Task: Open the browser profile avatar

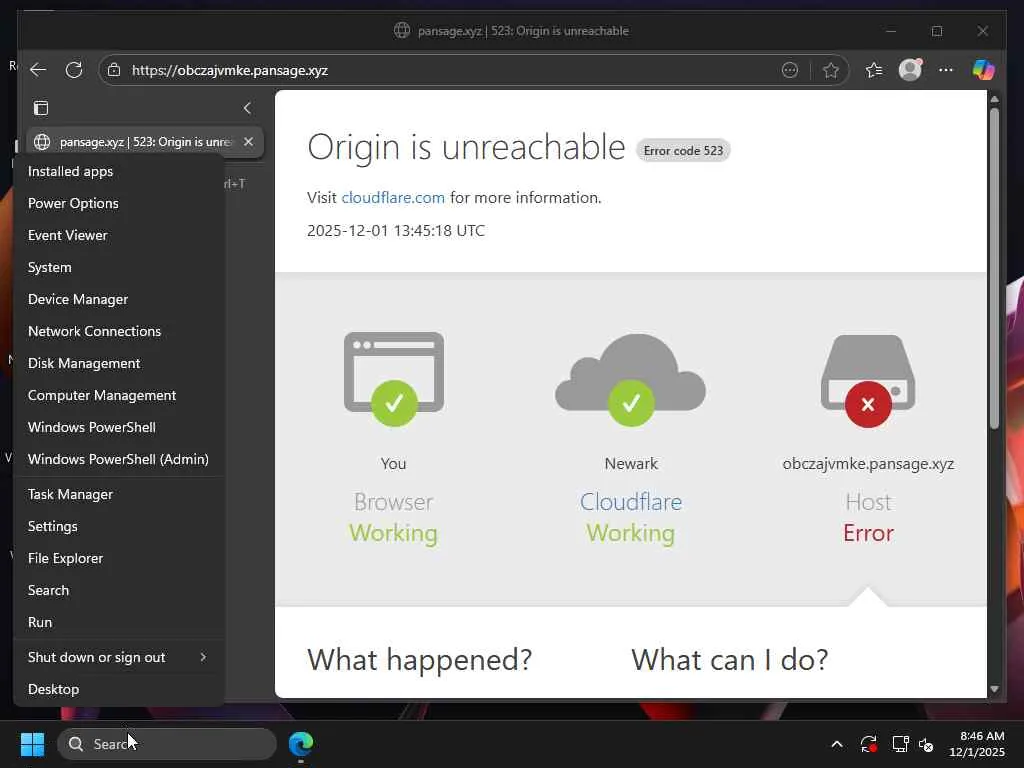Action: point(910,70)
